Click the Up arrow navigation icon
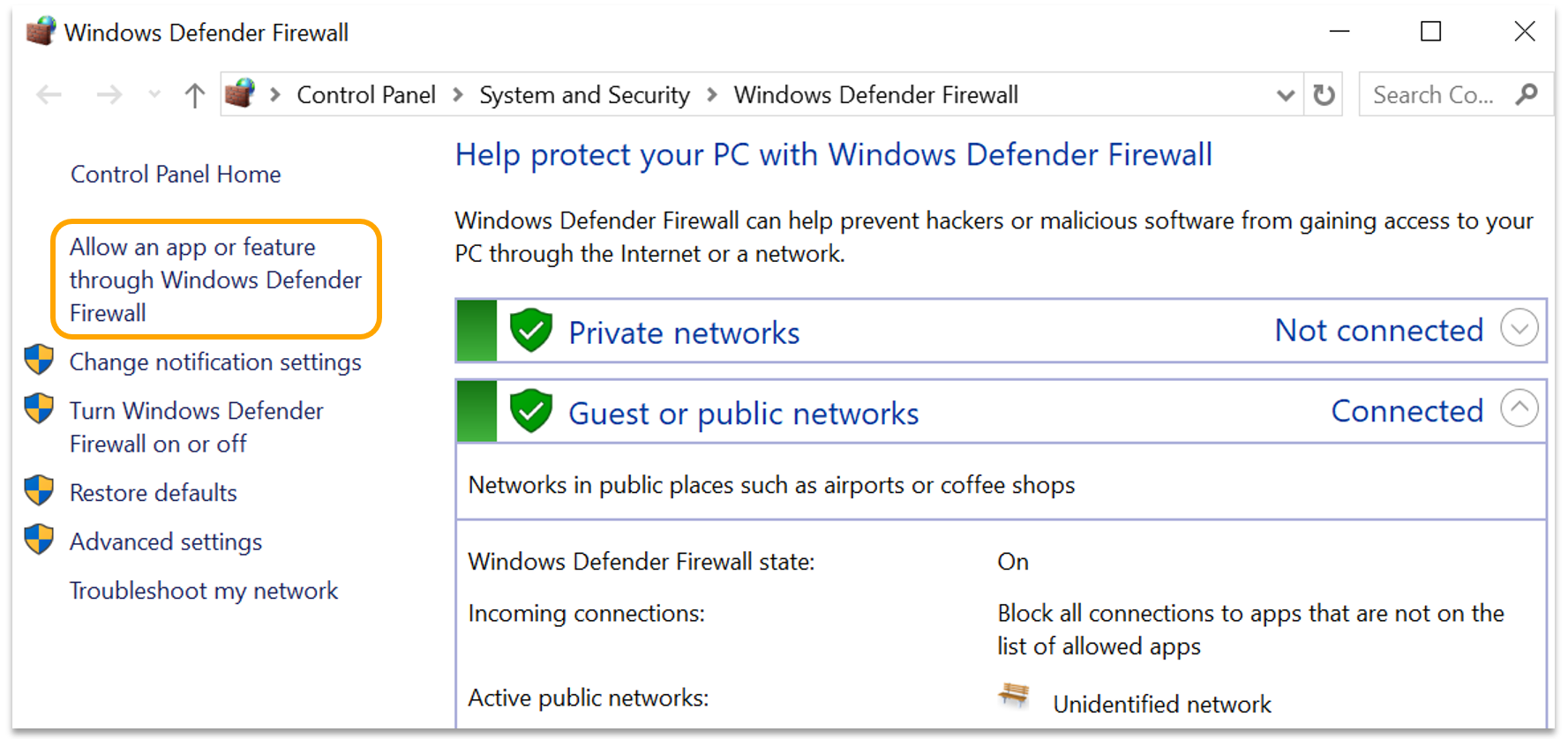This screenshot has width=1568, height=739. pos(194,94)
